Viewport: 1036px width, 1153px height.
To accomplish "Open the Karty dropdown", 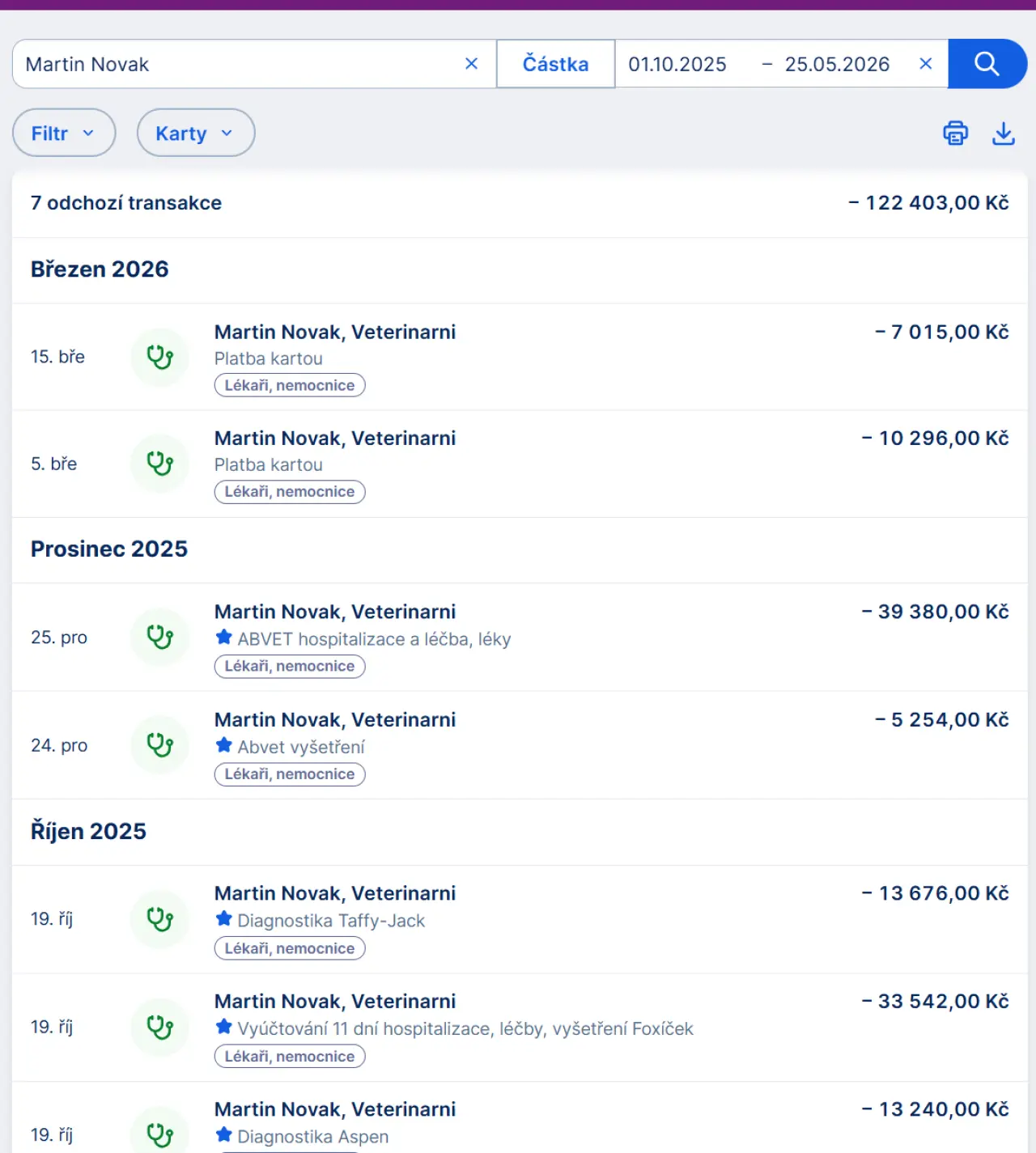I will click(196, 133).
